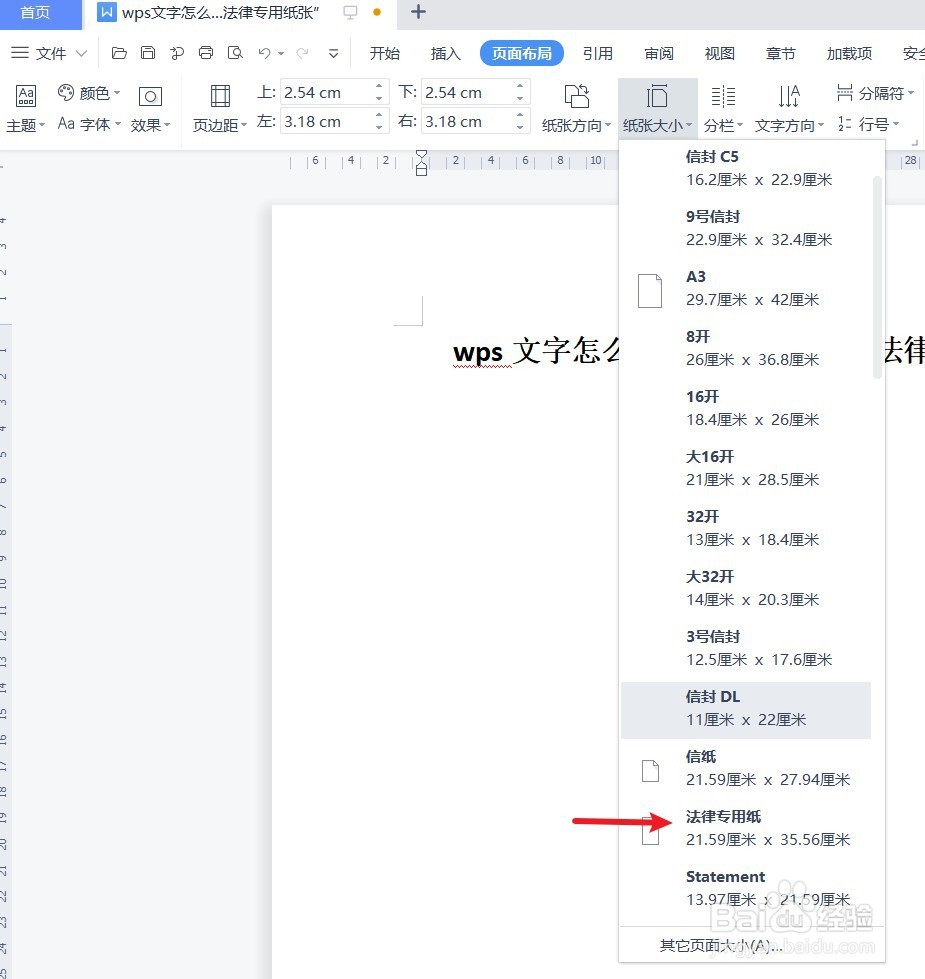
Task: Expand quick access toolbar customize arrow
Action: 333,54
